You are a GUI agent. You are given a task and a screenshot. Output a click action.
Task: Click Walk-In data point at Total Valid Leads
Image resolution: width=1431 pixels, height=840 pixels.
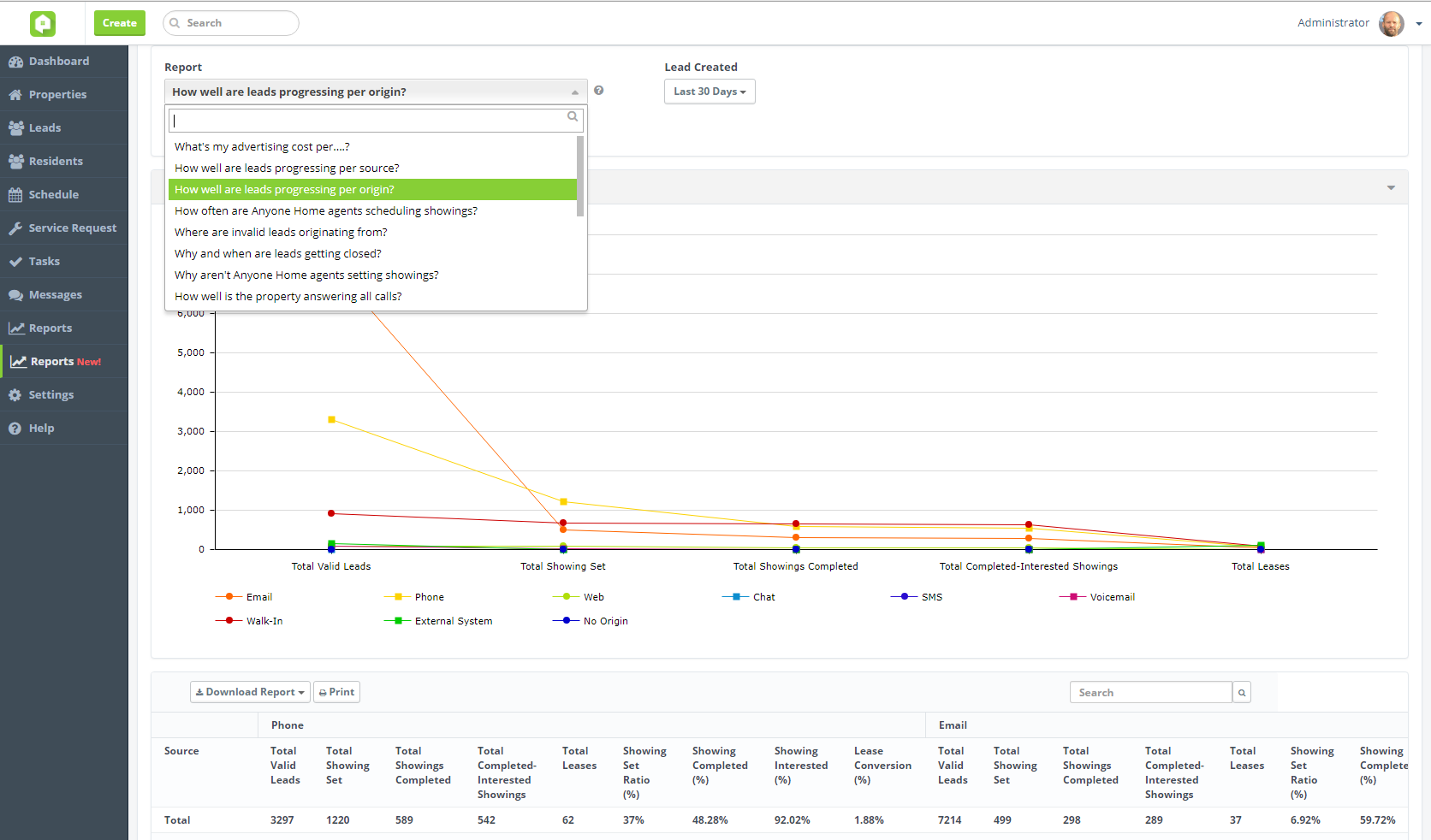click(331, 513)
